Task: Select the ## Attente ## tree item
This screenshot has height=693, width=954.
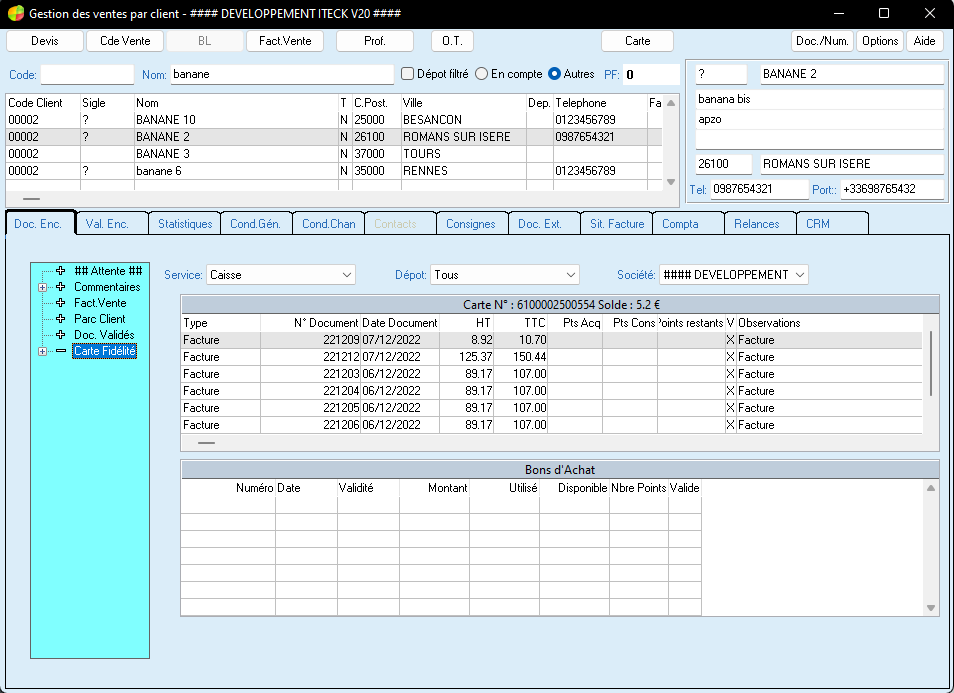Action: click(x=108, y=271)
